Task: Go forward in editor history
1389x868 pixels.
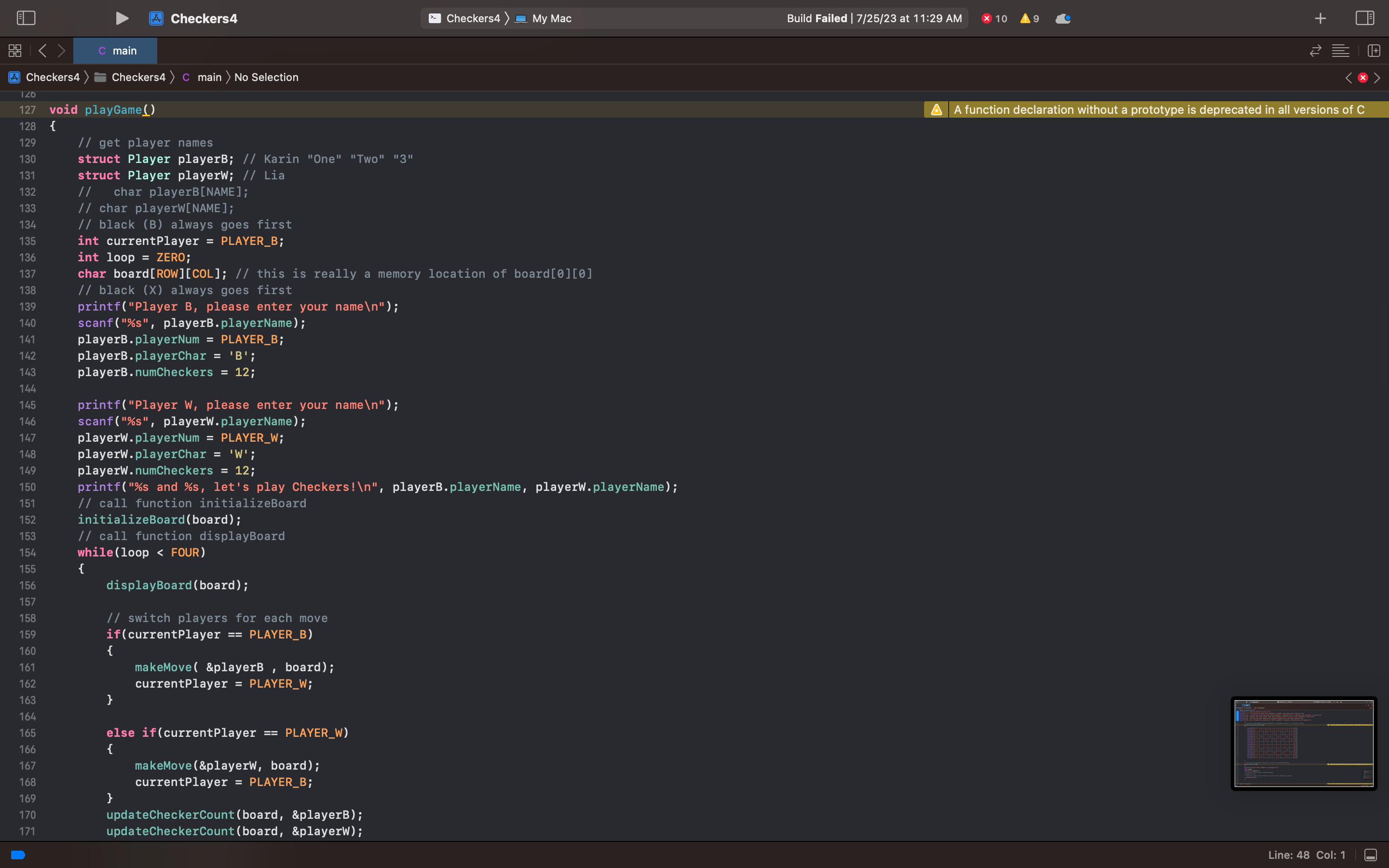Action: (x=61, y=51)
